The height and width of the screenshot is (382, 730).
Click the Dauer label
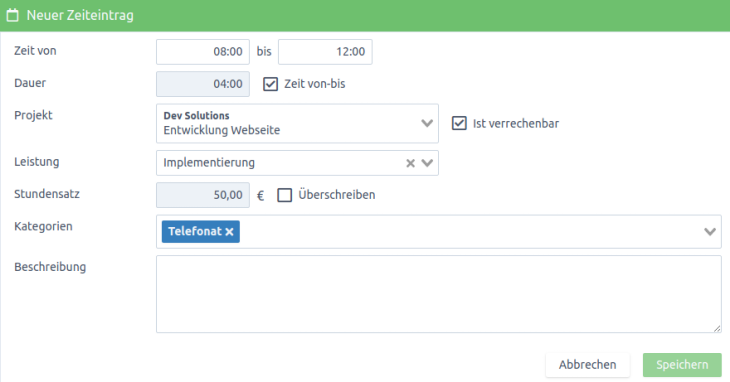coord(30,83)
